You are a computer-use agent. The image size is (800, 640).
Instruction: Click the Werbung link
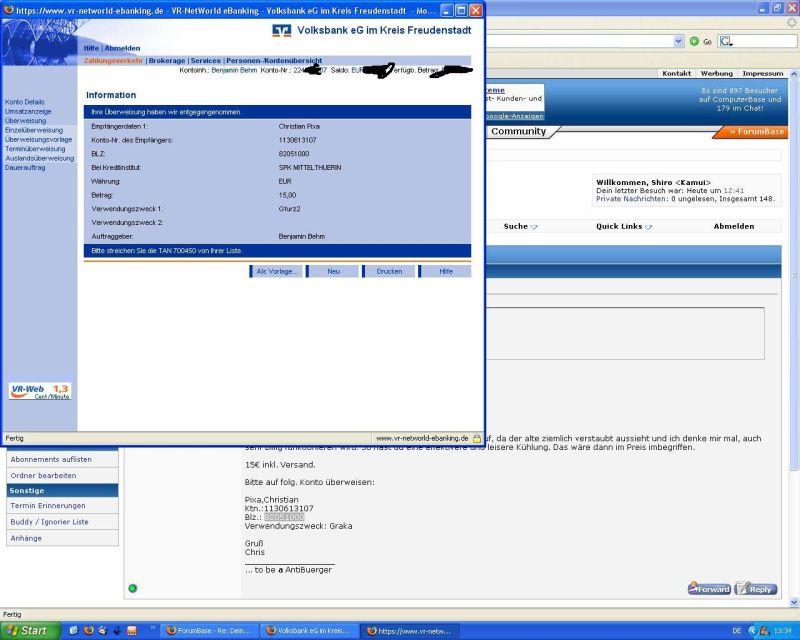(716, 73)
